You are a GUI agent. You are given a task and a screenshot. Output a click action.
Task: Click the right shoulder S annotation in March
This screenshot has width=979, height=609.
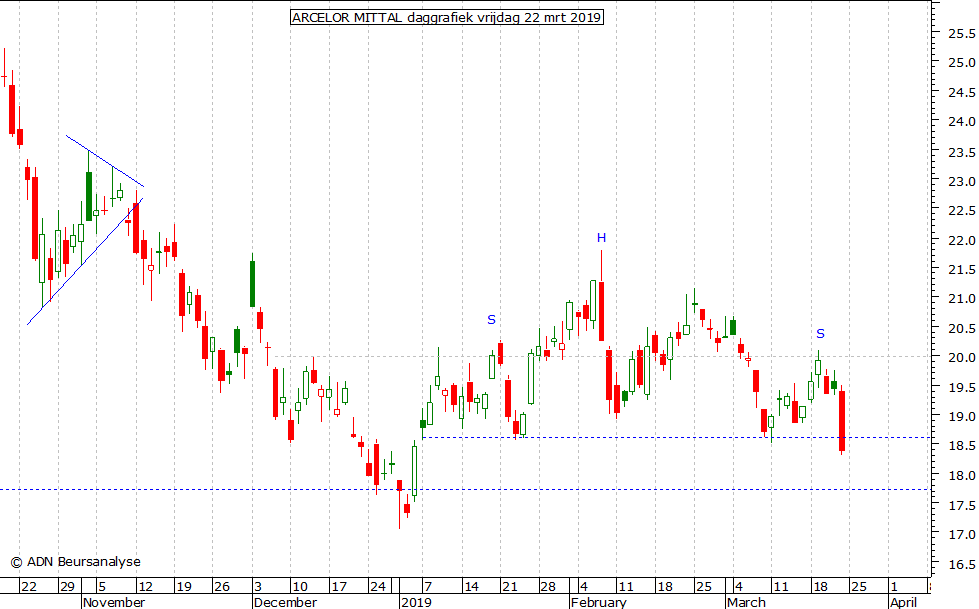pyautogui.click(x=820, y=334)
